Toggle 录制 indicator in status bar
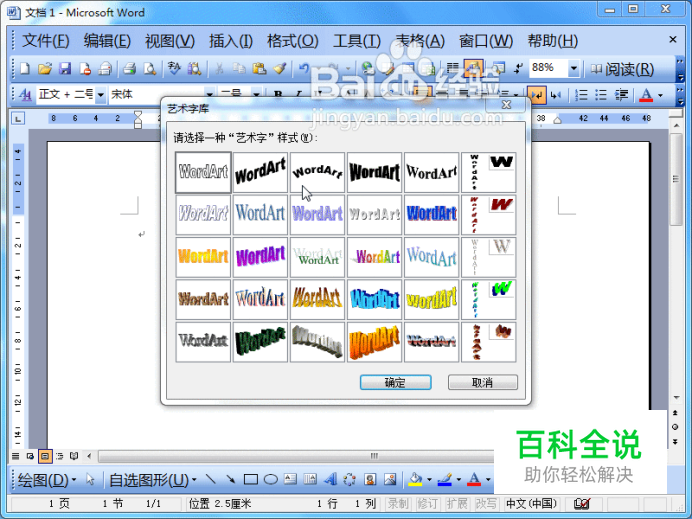This screenshot has width=692, height=519. [x=398, y=504]
